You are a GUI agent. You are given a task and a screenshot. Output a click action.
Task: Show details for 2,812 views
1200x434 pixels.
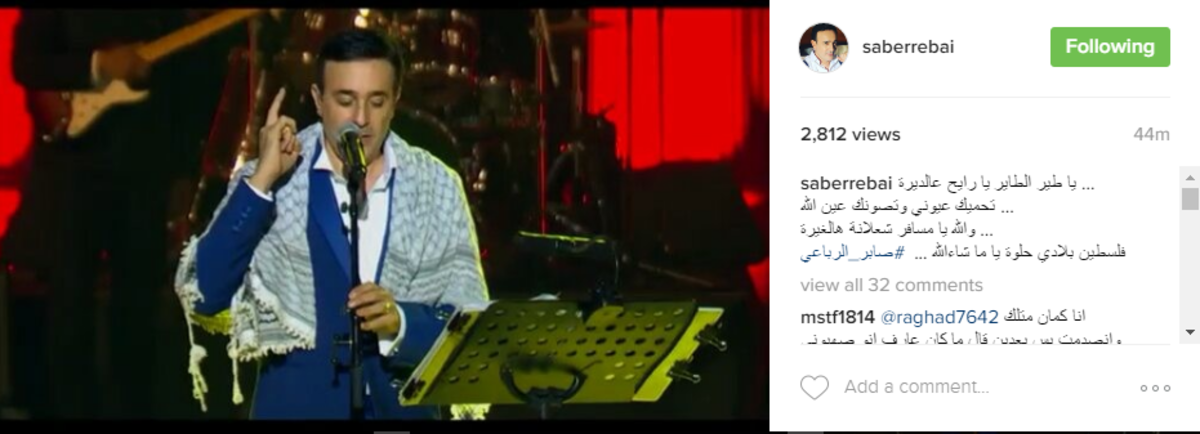pyautogui.click(x=851, y=134)
